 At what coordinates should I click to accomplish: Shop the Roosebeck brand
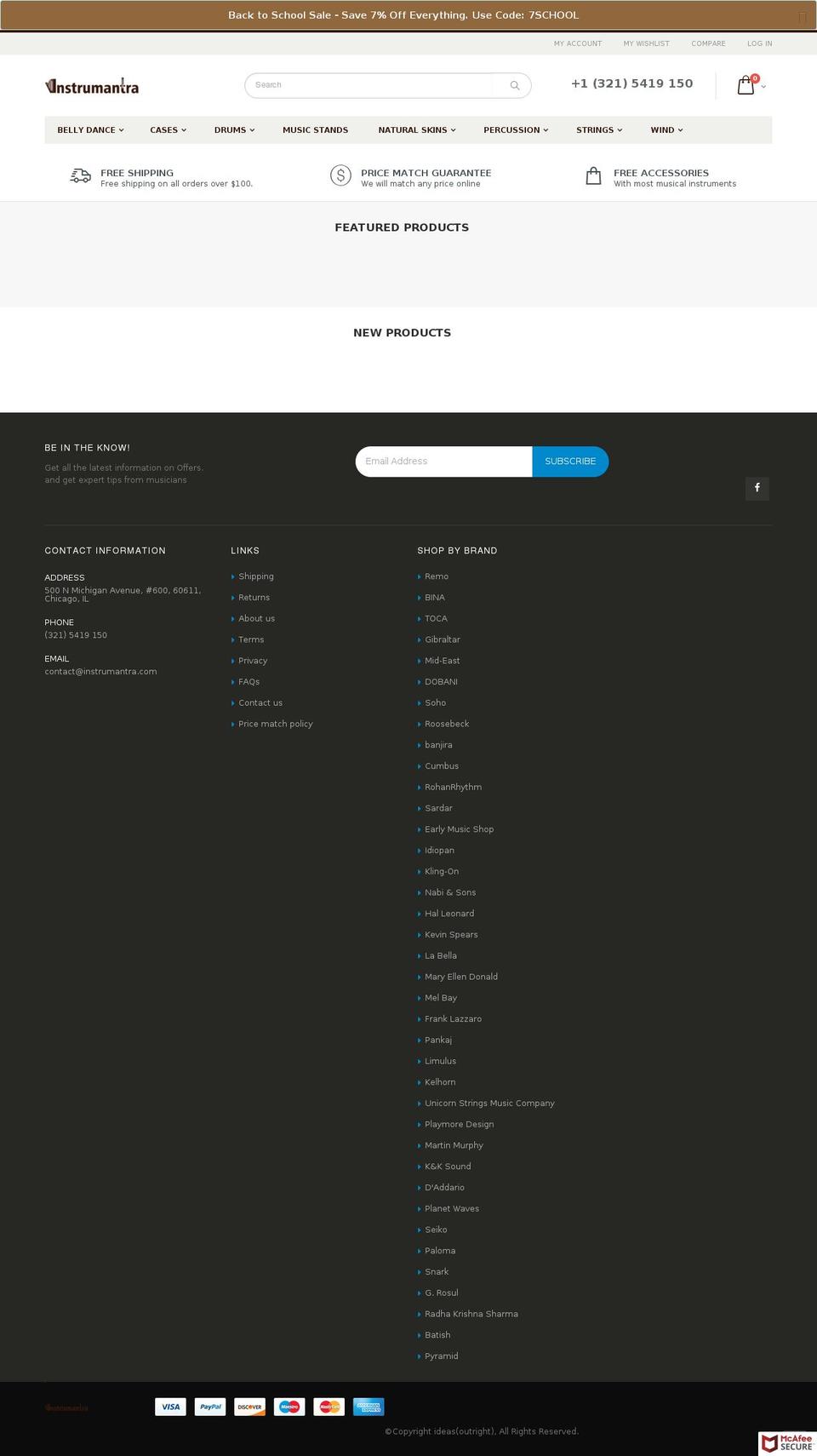tap(447, 724)
